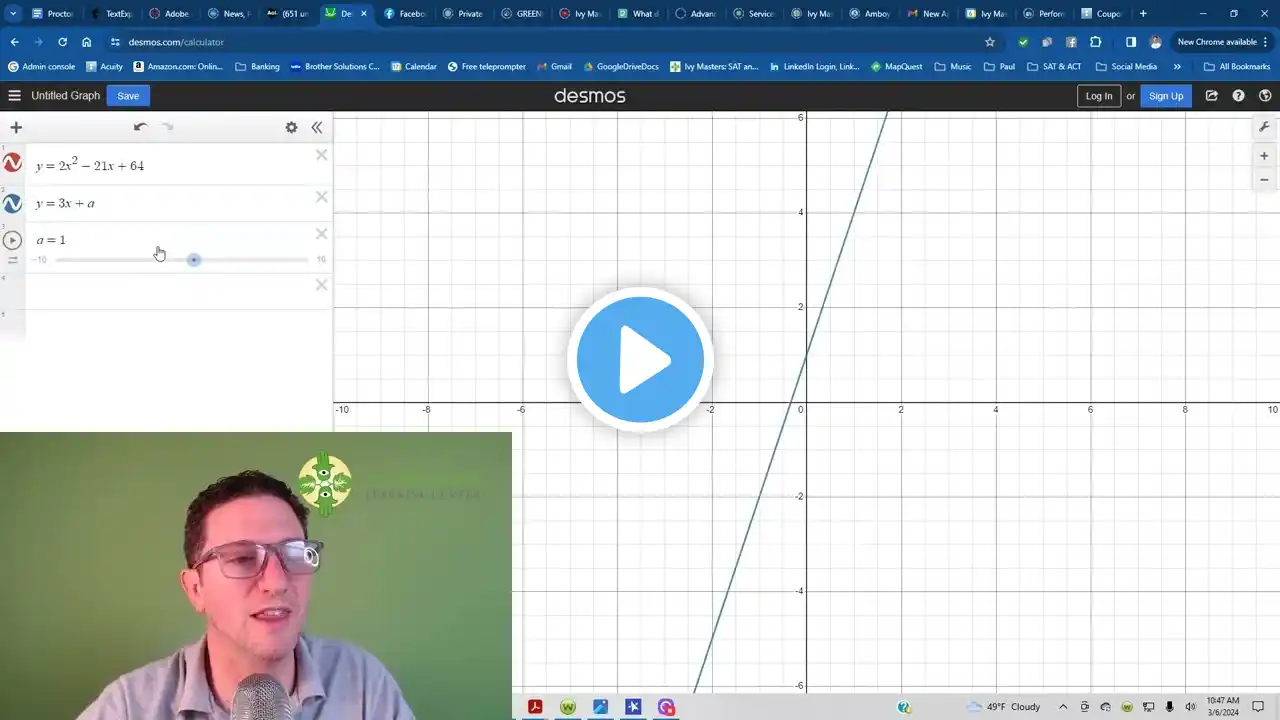Open the Admin console bookmark
The image size is (1280, 720).
[41, 67]
